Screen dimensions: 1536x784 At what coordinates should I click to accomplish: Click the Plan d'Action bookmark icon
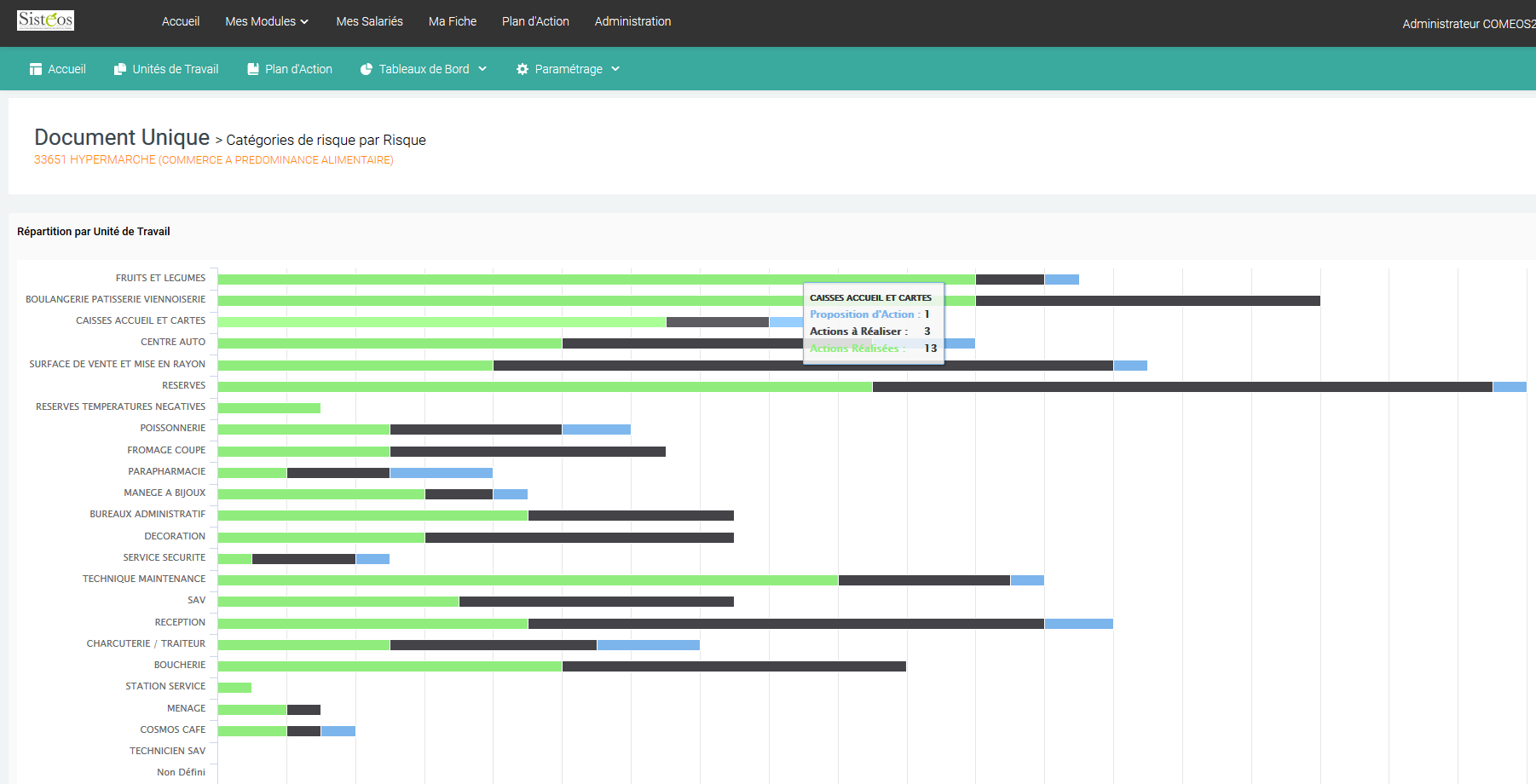253,69
